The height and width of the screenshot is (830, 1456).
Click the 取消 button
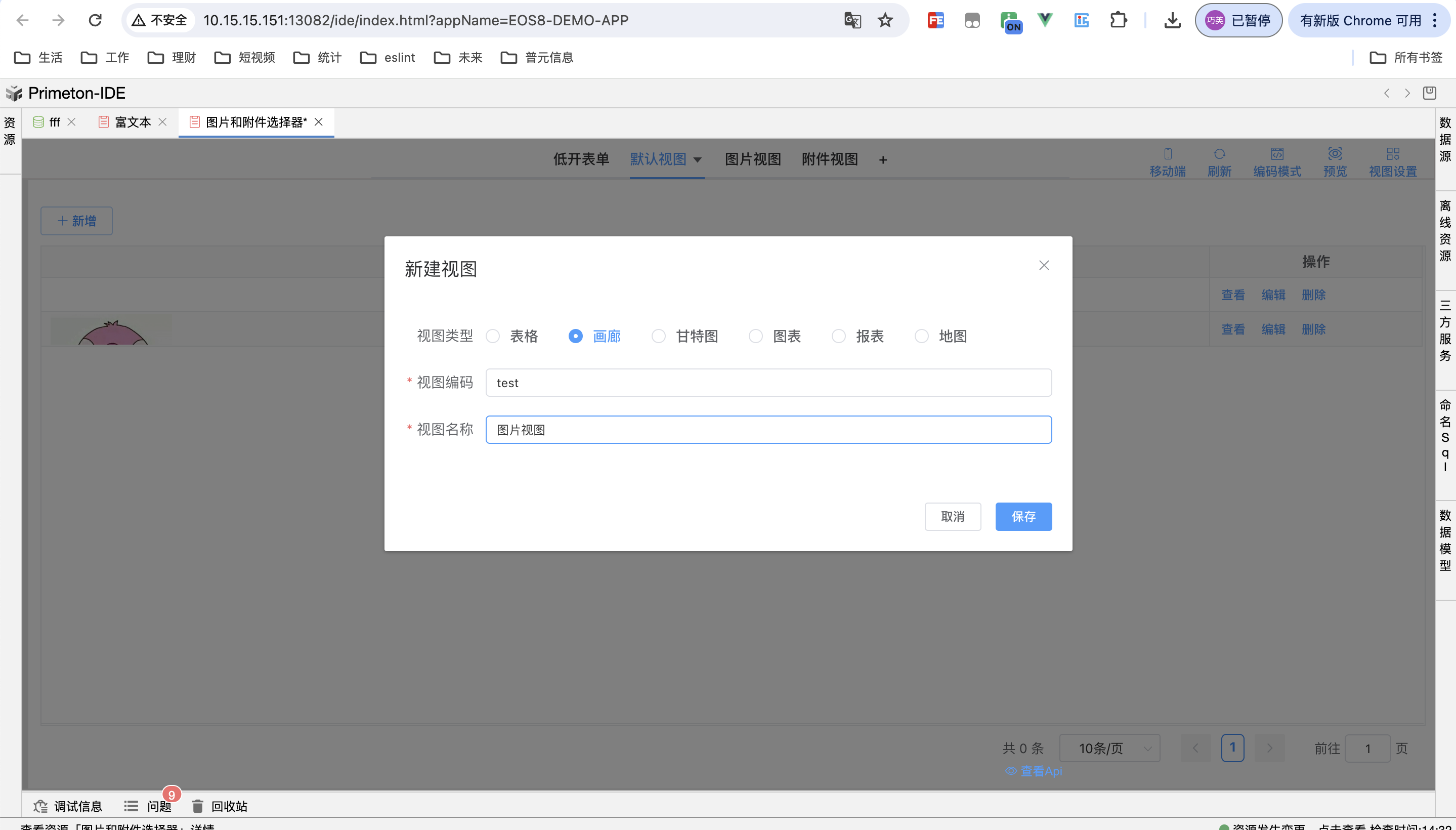952,516
